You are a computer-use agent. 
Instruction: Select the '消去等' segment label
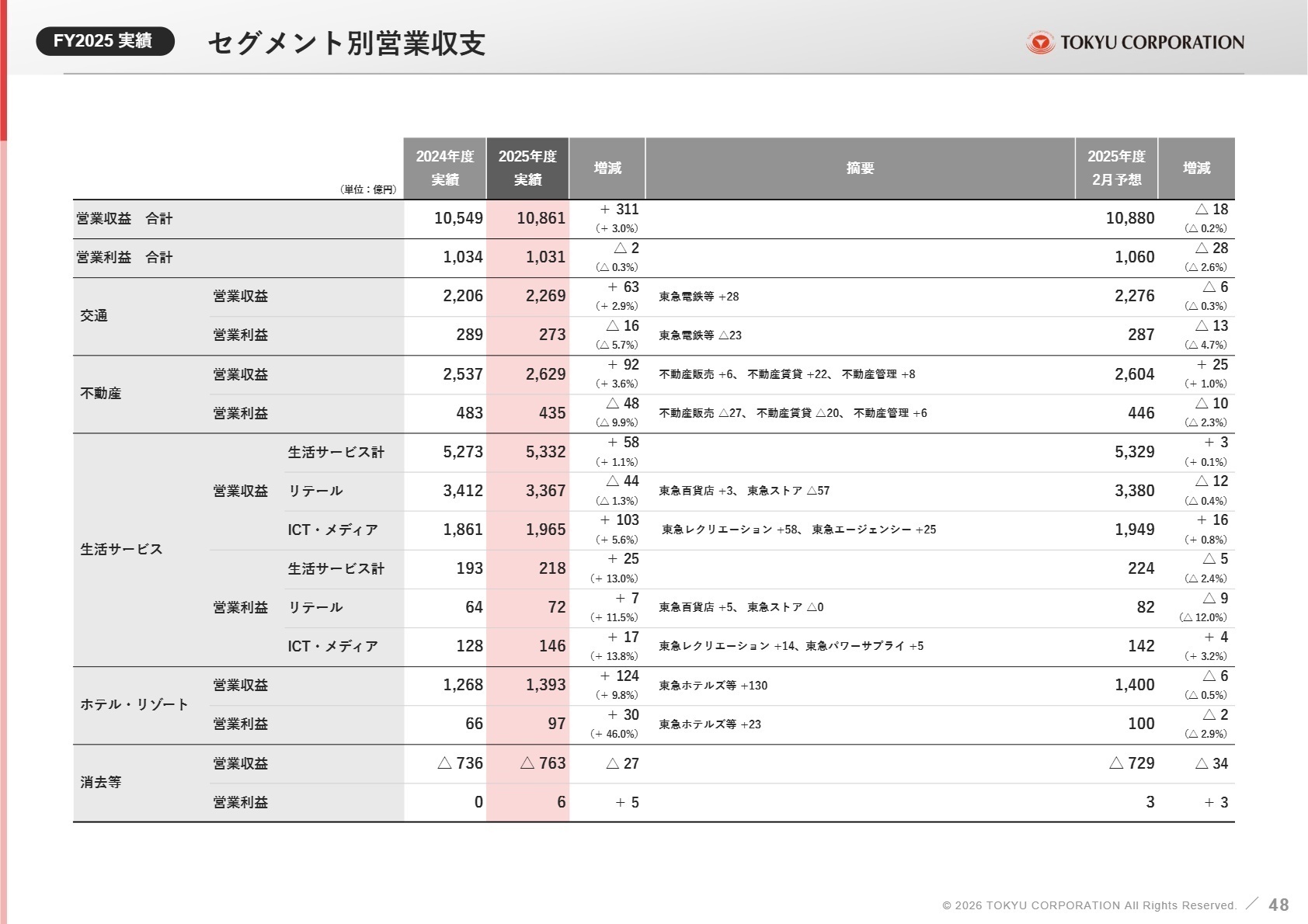[x=101, y=782]
